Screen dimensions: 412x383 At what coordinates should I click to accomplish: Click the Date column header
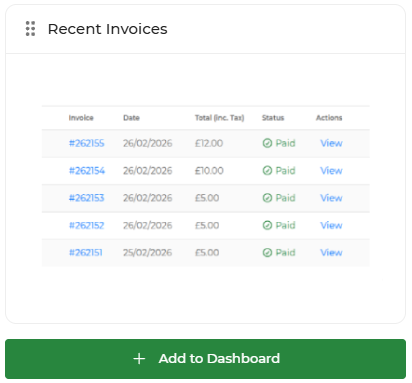click(x=131, y=118)
